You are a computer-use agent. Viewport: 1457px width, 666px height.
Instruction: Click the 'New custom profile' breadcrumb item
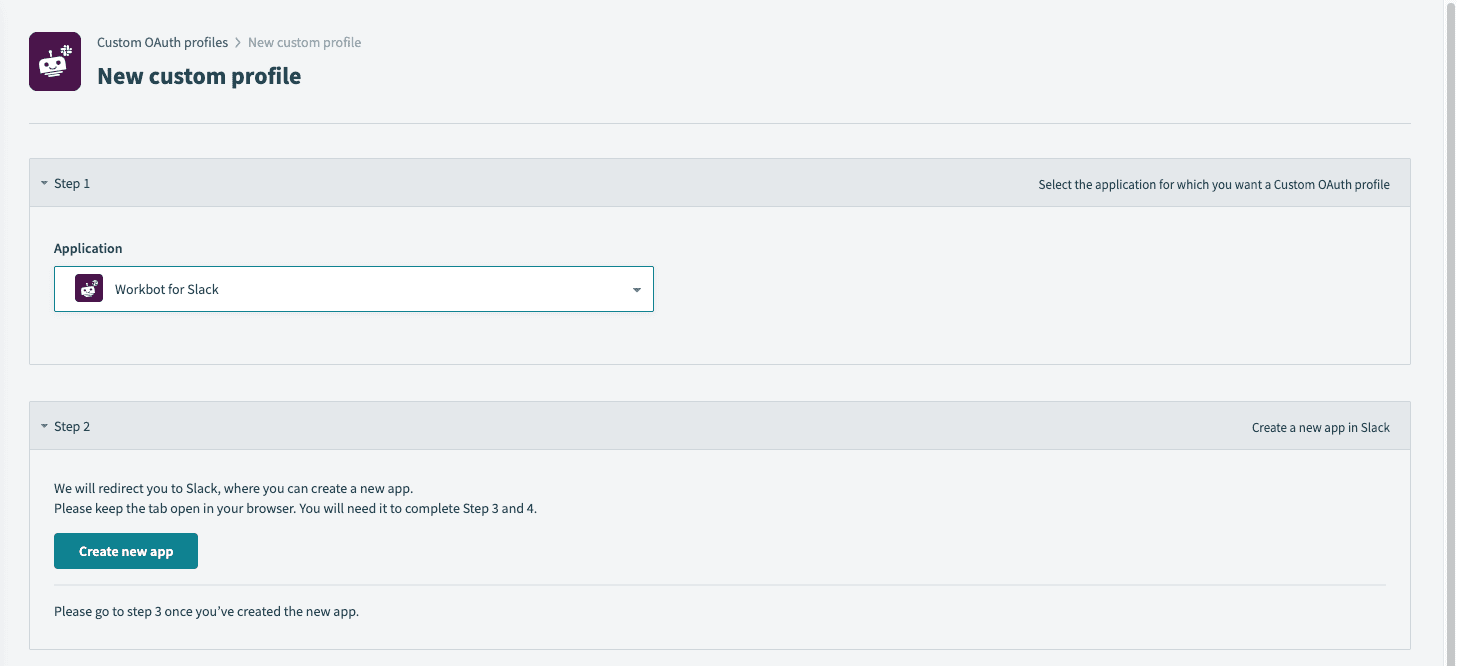(304, 43)
